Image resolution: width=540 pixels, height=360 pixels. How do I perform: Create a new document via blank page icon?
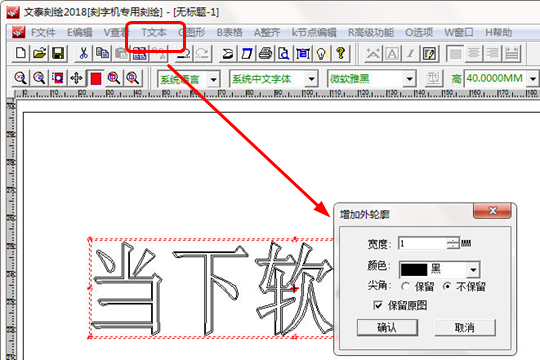21,53
